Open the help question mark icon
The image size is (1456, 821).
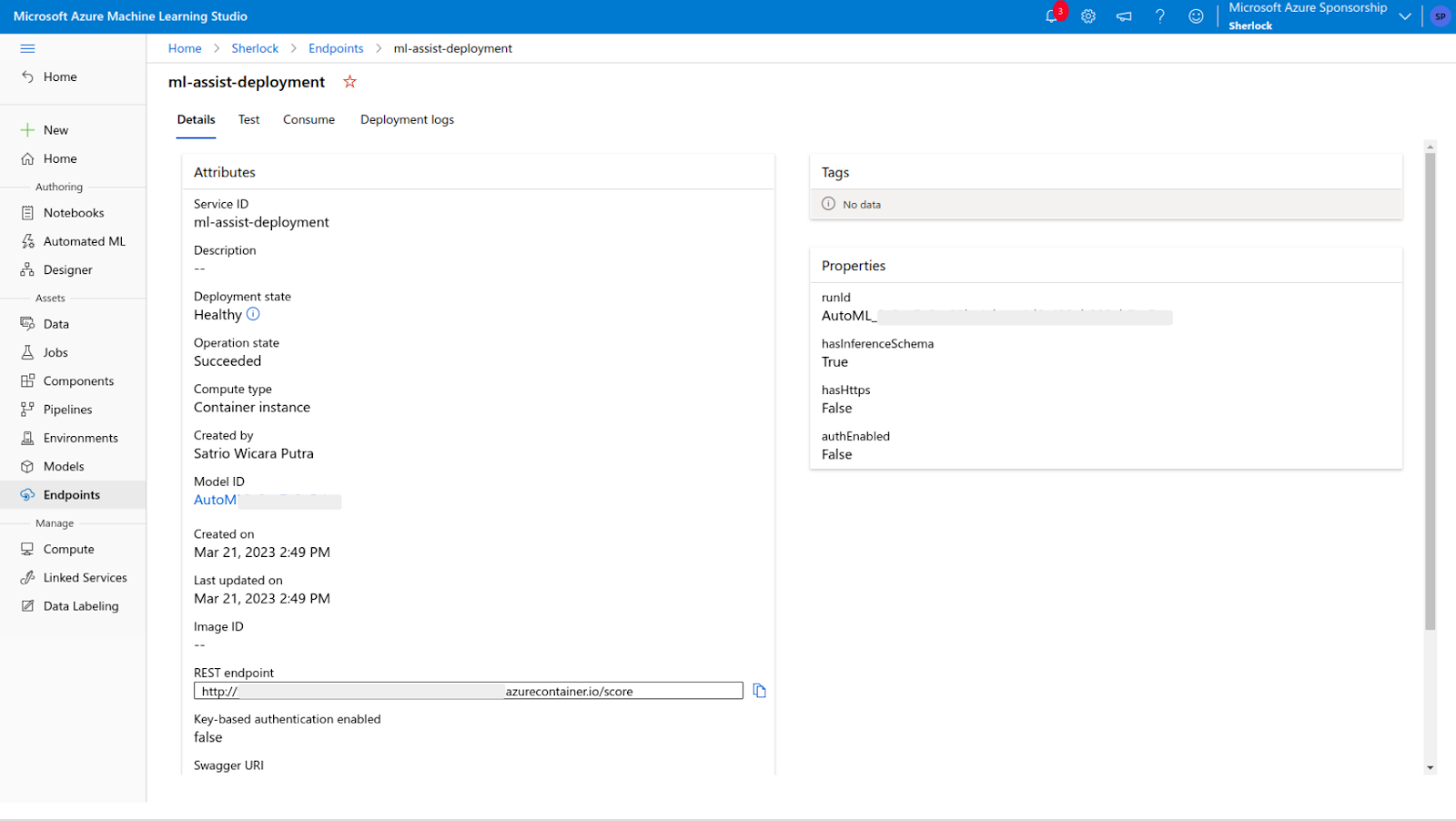(x=1160, y=16)
